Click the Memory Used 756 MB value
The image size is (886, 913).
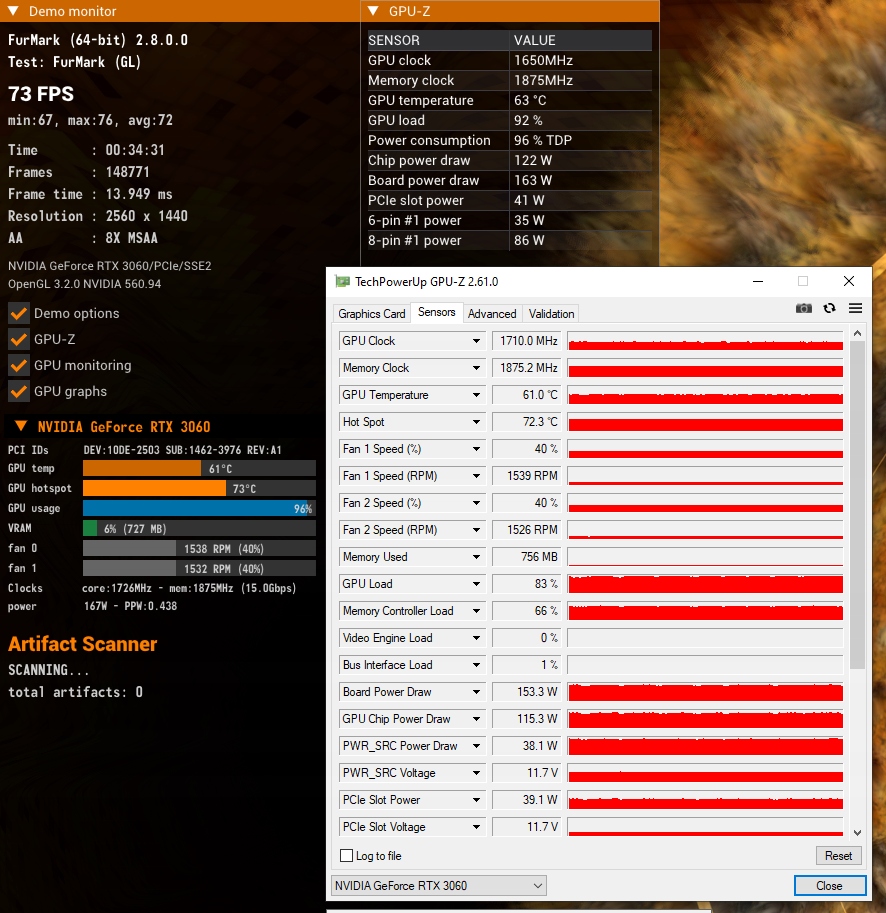point(527,557)
